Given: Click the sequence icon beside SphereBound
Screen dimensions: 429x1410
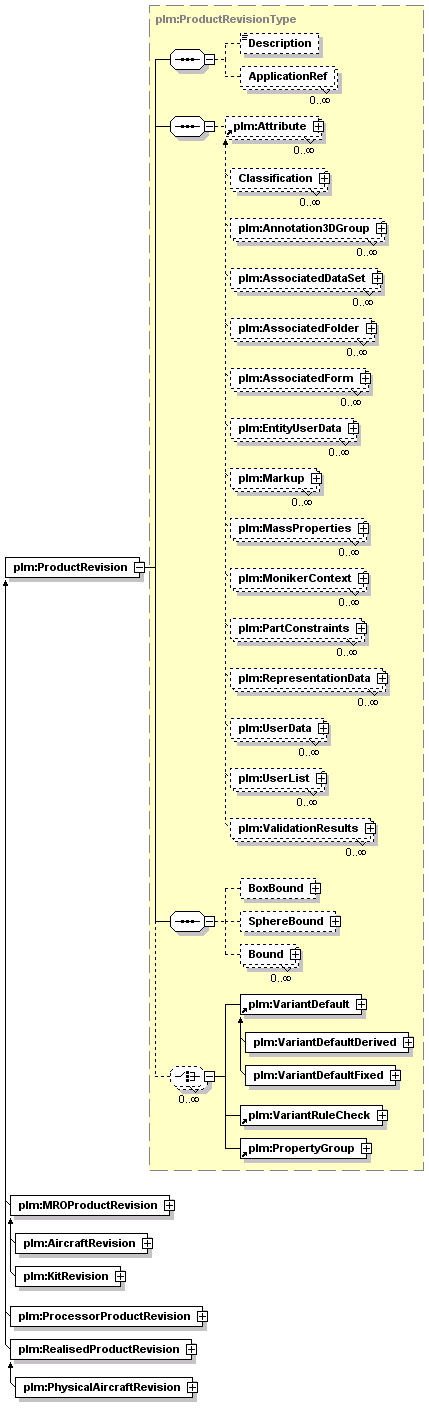Looking at the screenshot, I should click(186, 919).
